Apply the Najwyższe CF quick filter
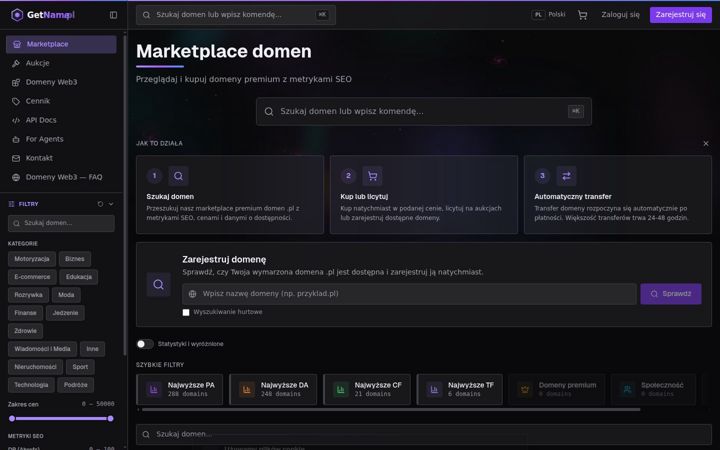Screen dimensions: 720x450 coord(366,389)
